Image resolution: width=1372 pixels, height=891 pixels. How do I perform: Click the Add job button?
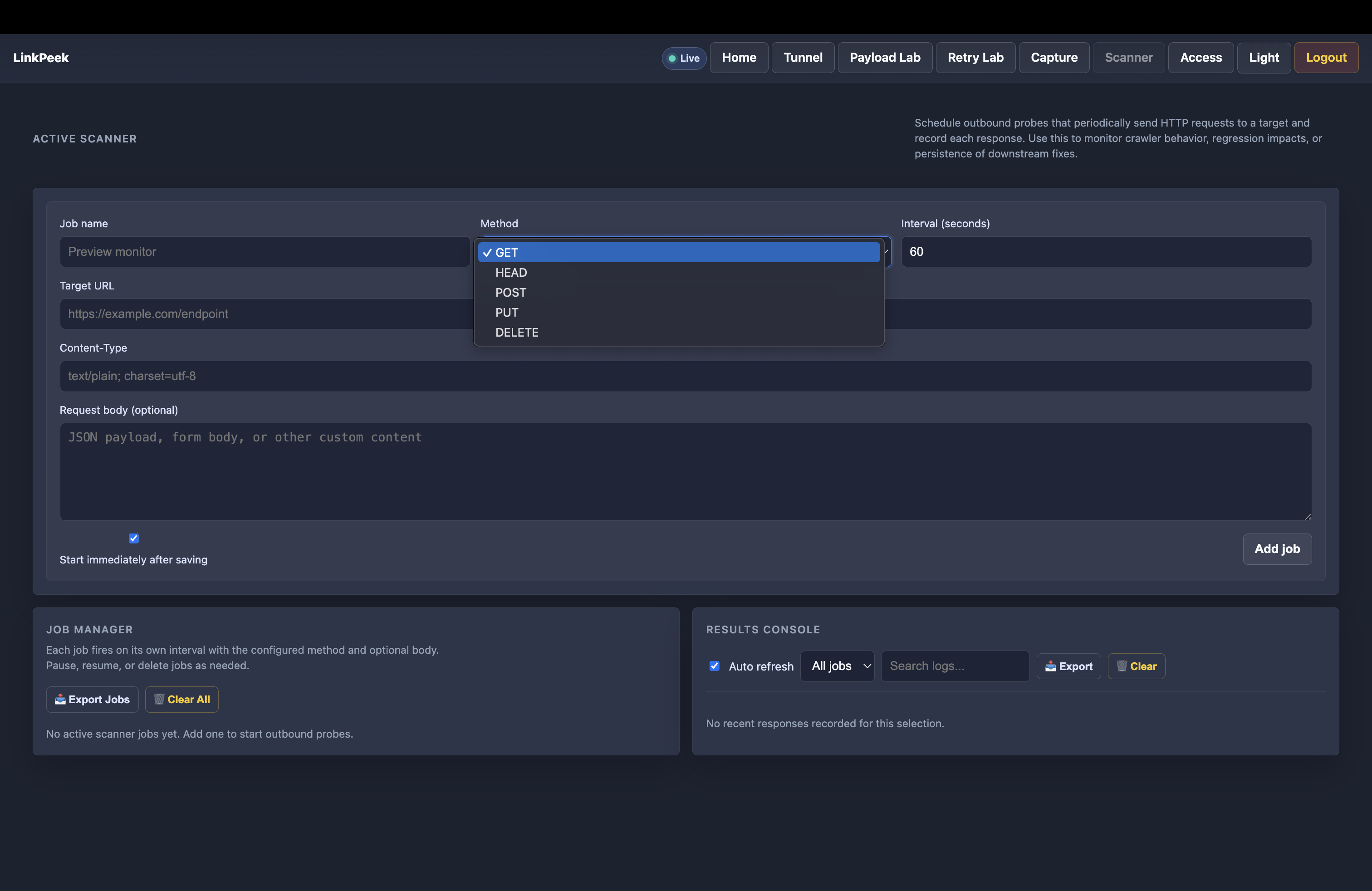[1277, 548]
